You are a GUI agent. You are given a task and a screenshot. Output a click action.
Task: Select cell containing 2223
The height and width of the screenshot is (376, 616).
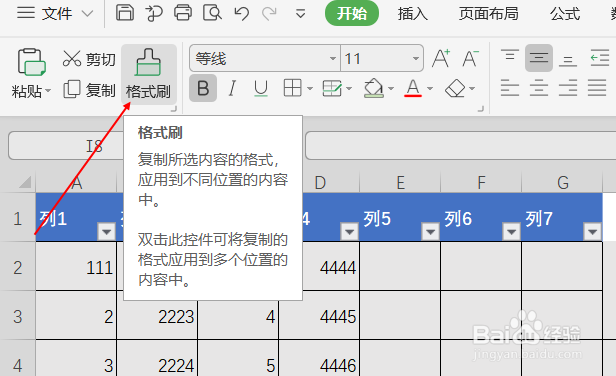click(157, 315)
